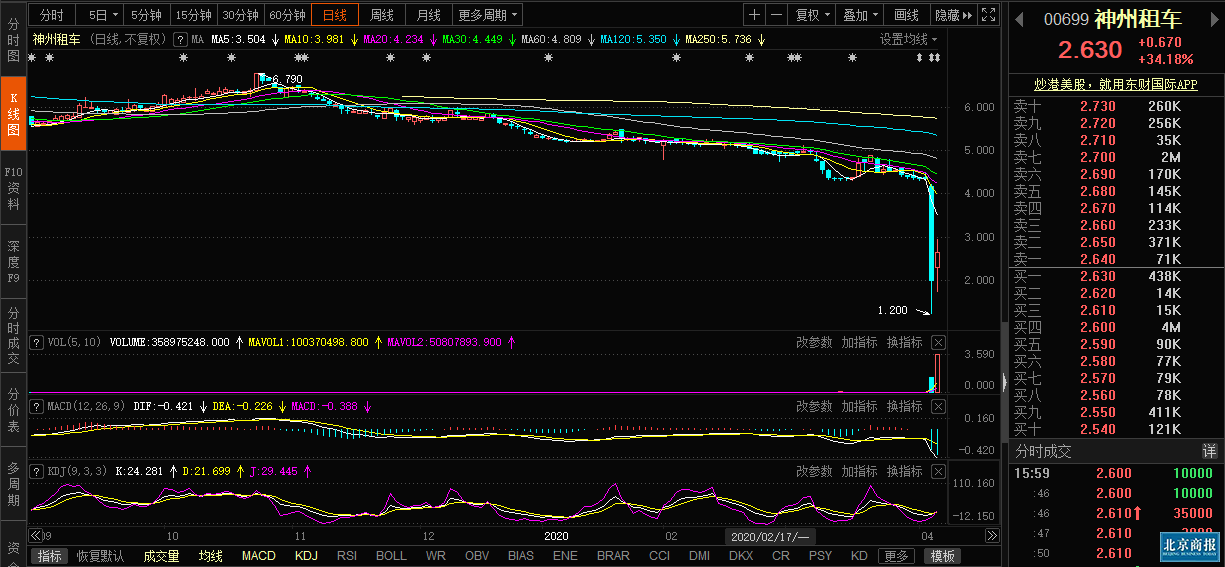Image resolution: width=1225 pixels, height=567 pixels.
Task: Click the 模板 template button
Action: click(942, 556)
